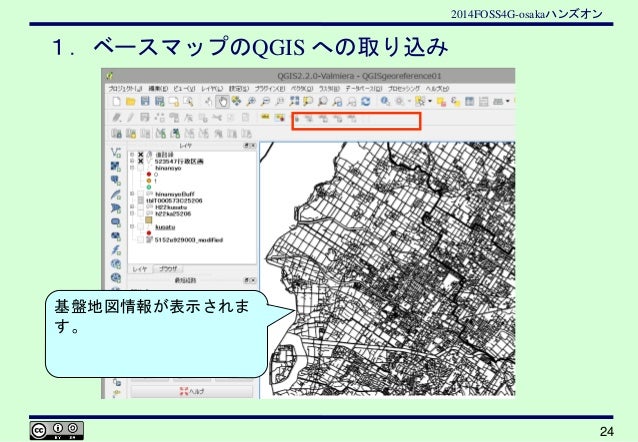Click the Add PostGIS Layer sidebar icon
This screenshot has width=638, height=442.
[x=116, y=180]
